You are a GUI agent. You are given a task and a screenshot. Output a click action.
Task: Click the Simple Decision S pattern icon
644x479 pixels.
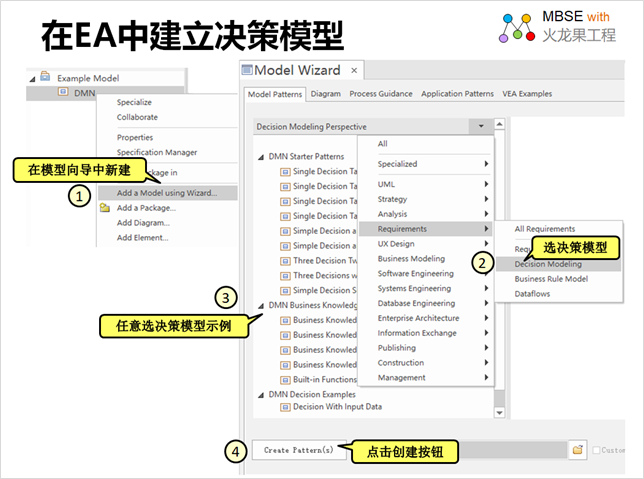coord(285,290)
